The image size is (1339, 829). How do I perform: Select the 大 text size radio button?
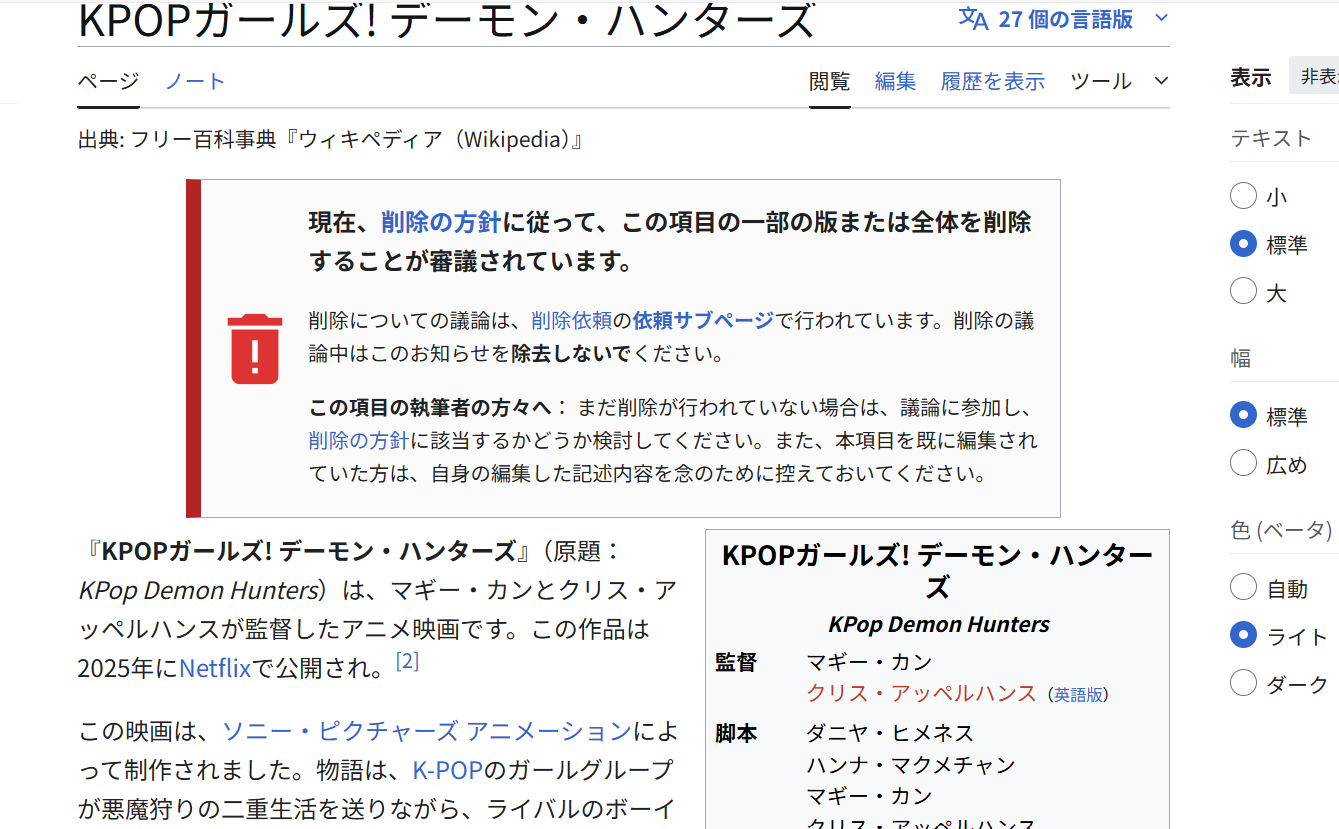[x=1243, y=292]
